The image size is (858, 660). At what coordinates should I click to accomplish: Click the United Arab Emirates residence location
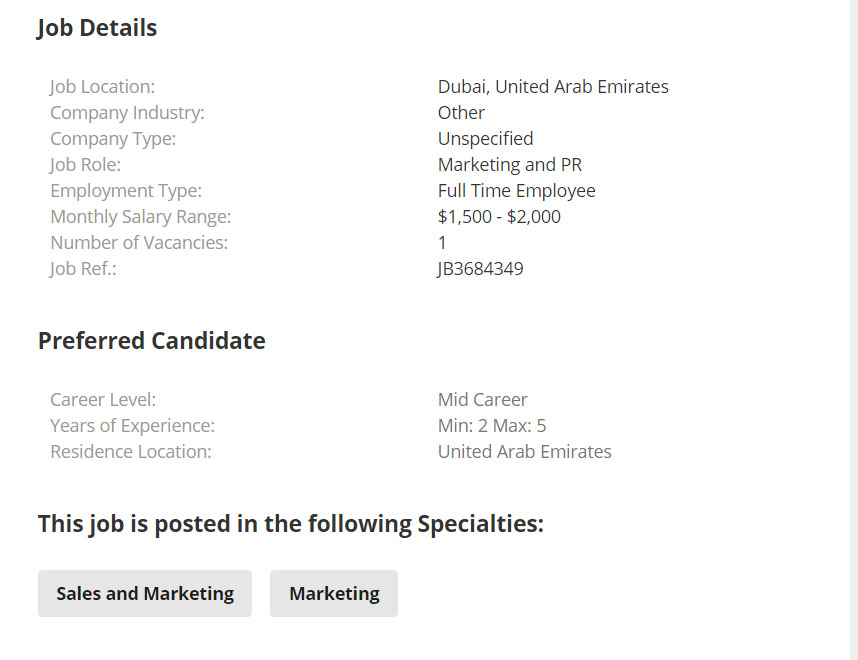click(524, 451)
